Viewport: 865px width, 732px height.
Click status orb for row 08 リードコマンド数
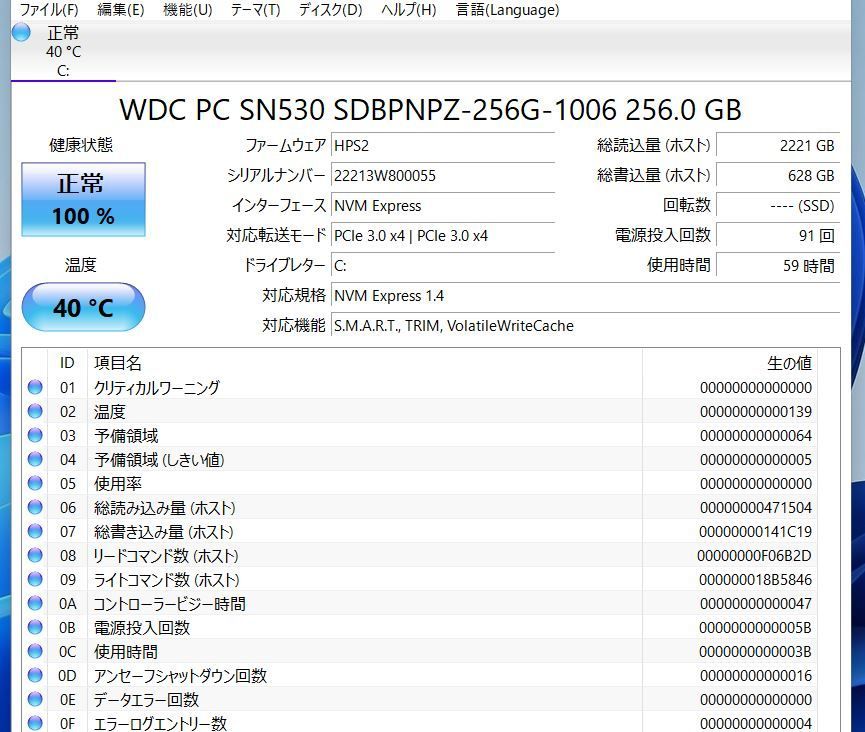(35, 555)
